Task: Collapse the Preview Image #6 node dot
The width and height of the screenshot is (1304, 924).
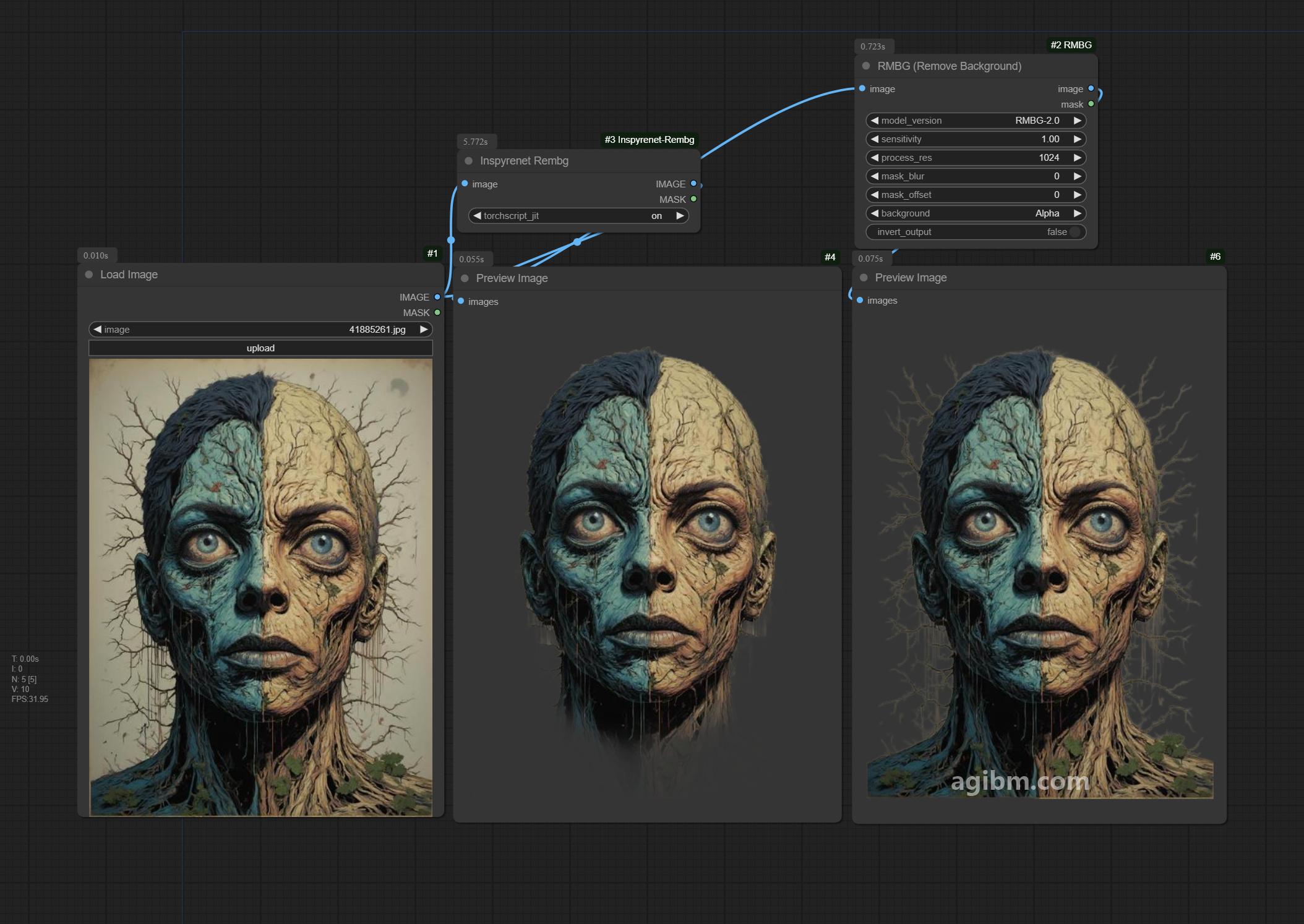Action: coord(864,278)
